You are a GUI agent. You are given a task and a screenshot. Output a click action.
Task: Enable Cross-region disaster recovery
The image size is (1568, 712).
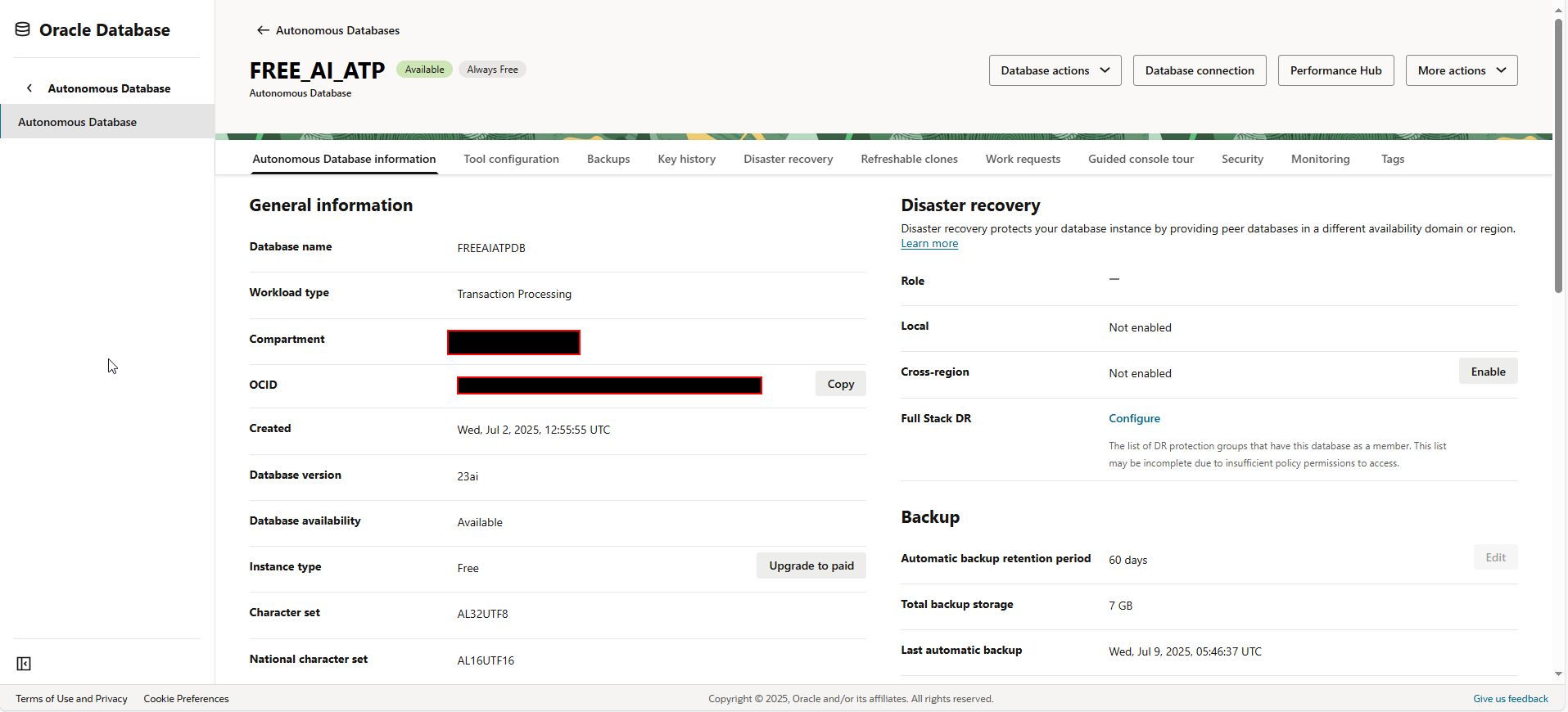click(1488, 372)
